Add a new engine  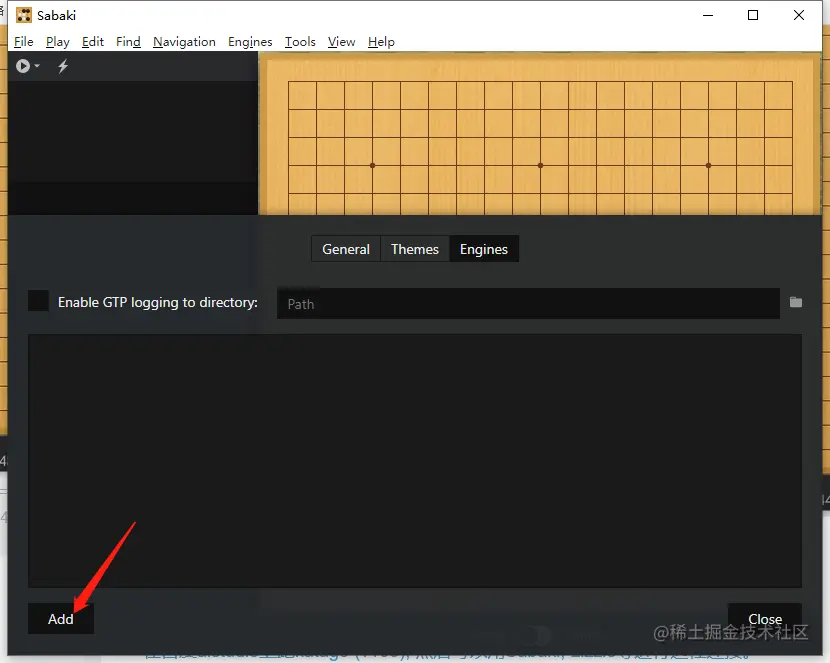click(61, 619)
